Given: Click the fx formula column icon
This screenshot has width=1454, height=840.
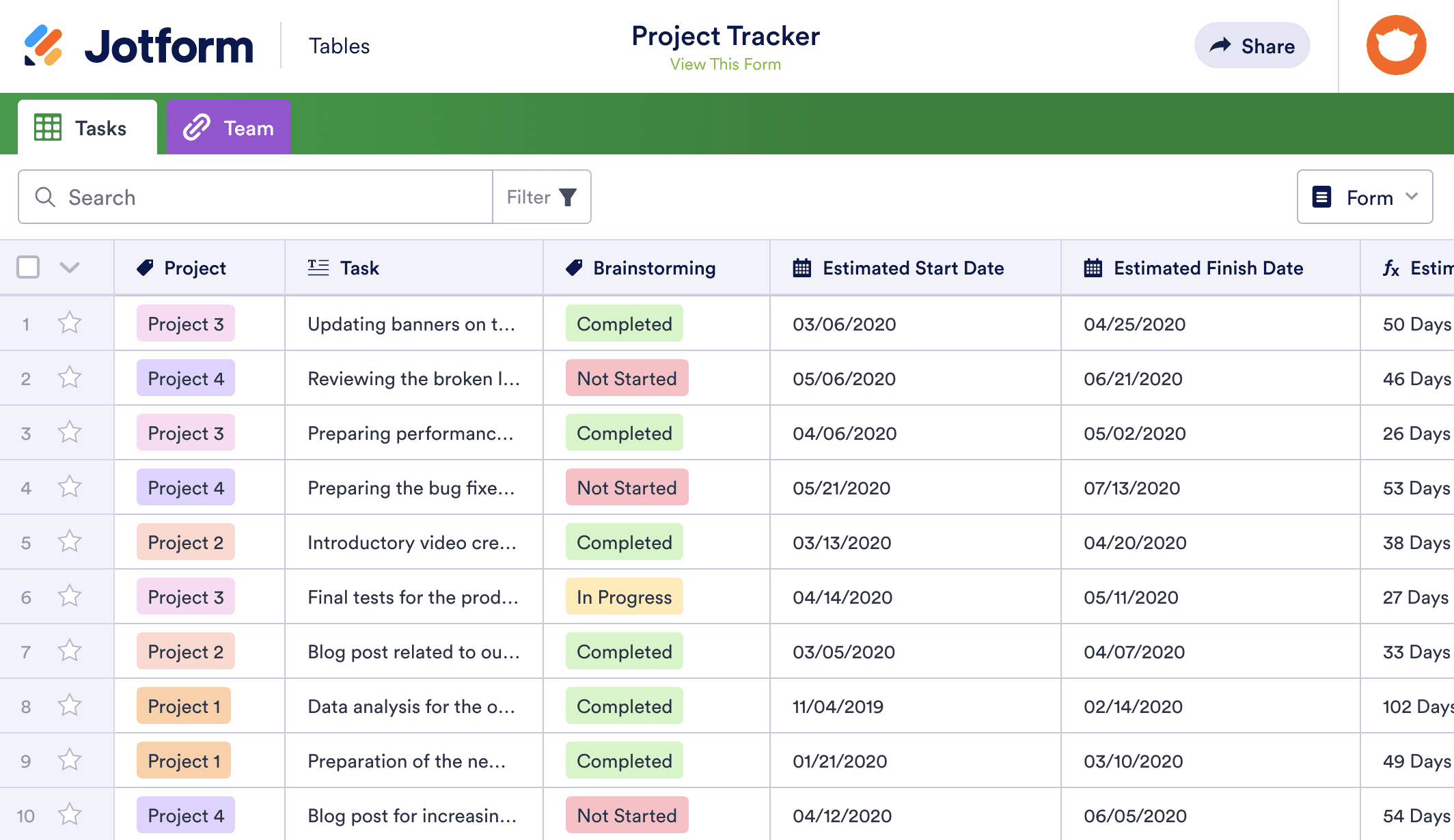Looking at the screenshot, I should point(1391,268).
